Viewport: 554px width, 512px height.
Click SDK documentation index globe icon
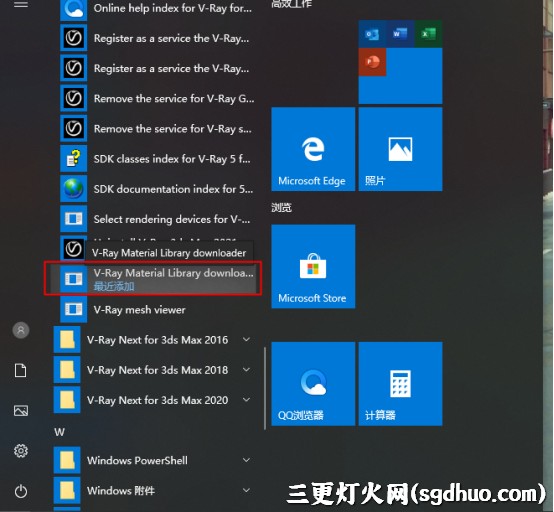[73, 188]
